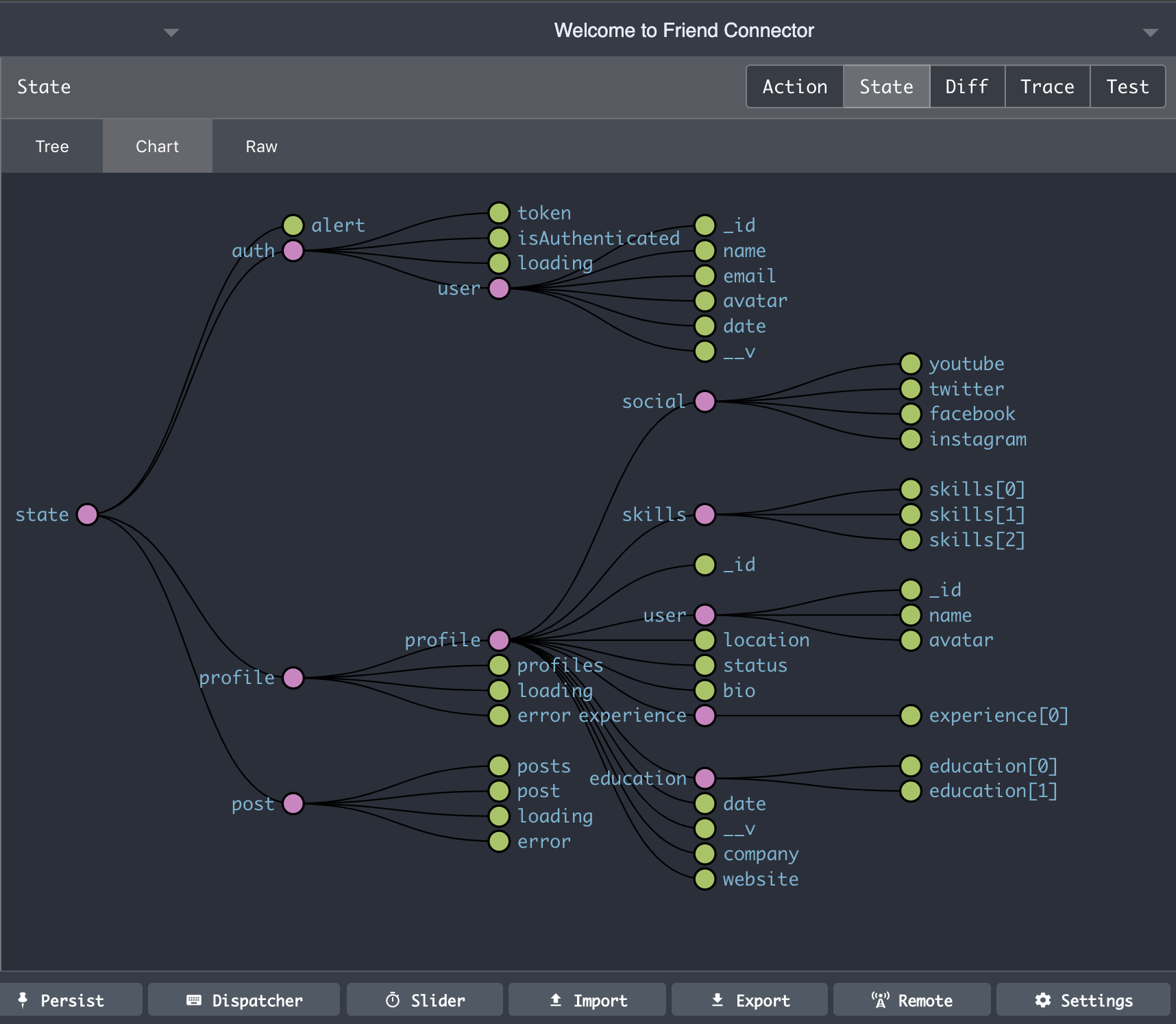Open Settings with the gear icon
The height and width of the screenshot is (1024, 1176).
click(1043, 1000)
